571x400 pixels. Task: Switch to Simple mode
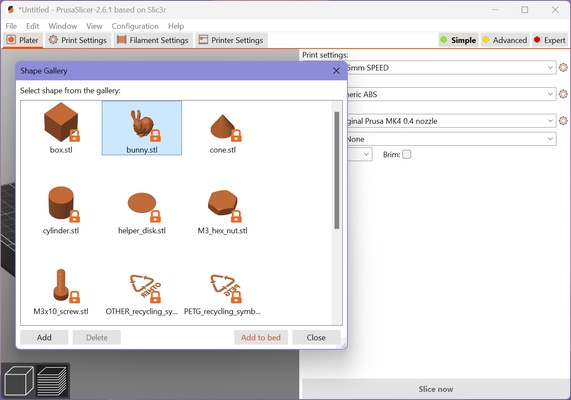pyautogui.click(x=458, y=40)
